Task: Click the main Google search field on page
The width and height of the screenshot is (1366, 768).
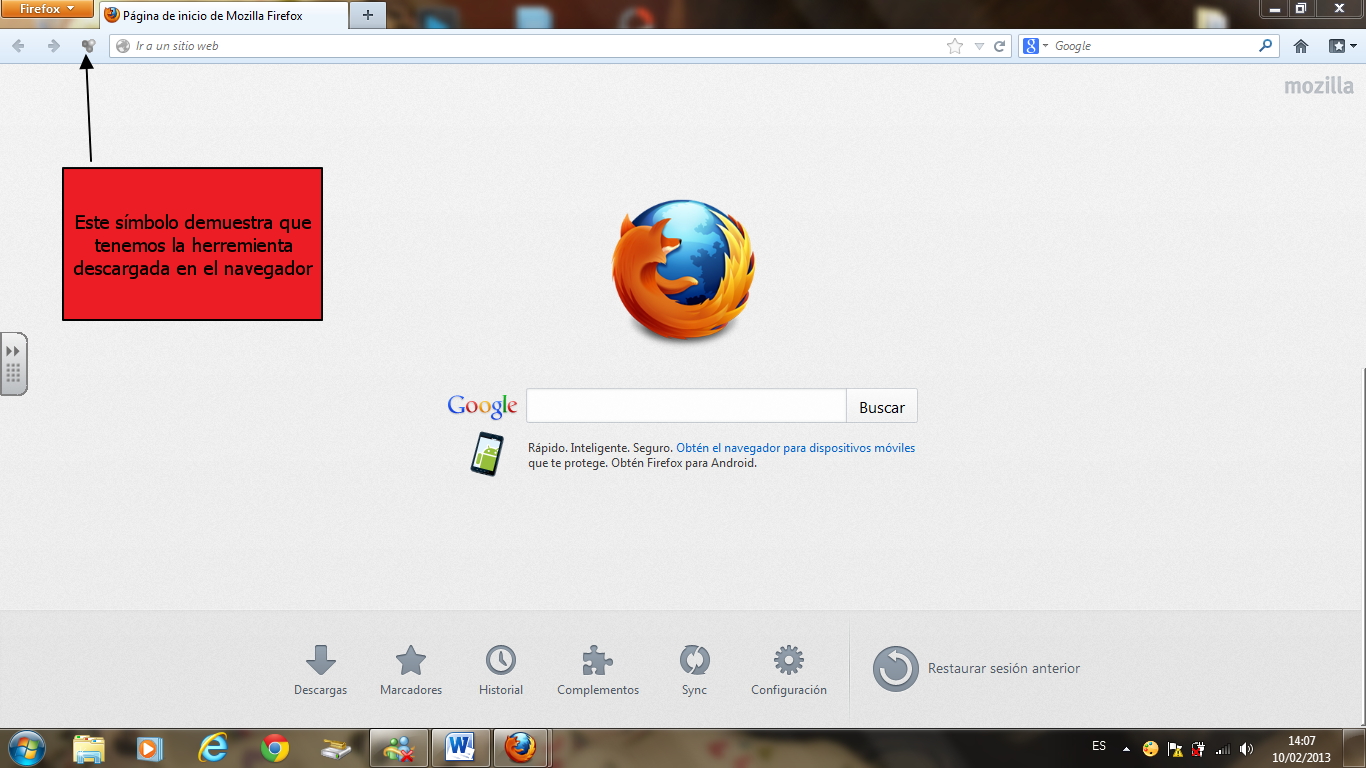Action: click(x=686, y=406)
